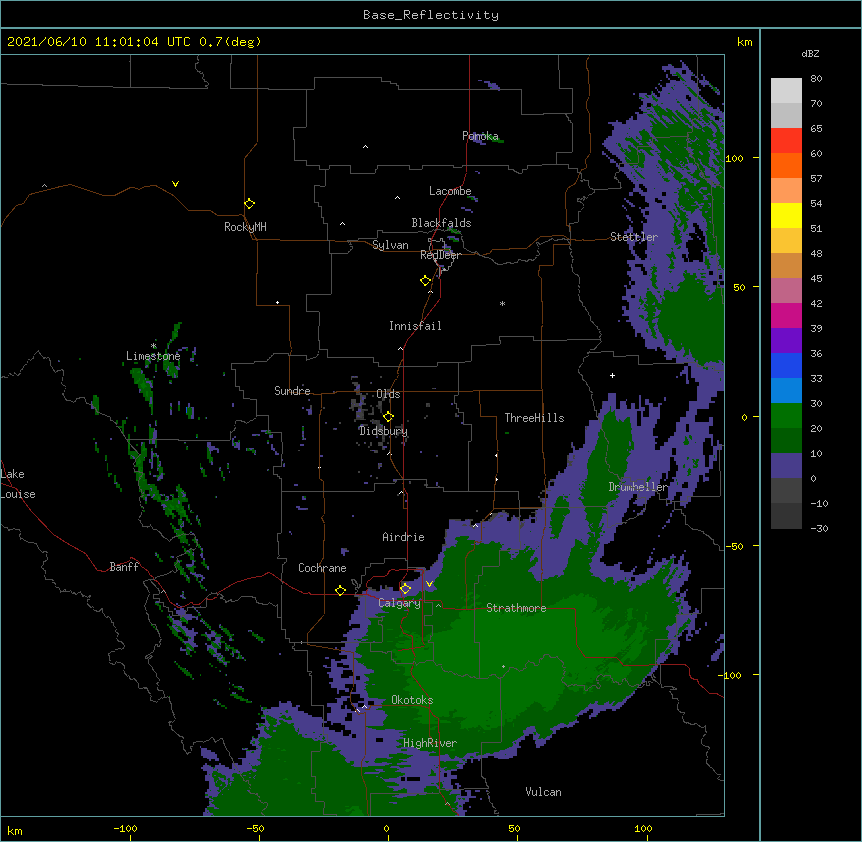Viewport: 862px width, 842px height.
Task: Click the white asterisk east of Innisfail
Action: point(502,303)
